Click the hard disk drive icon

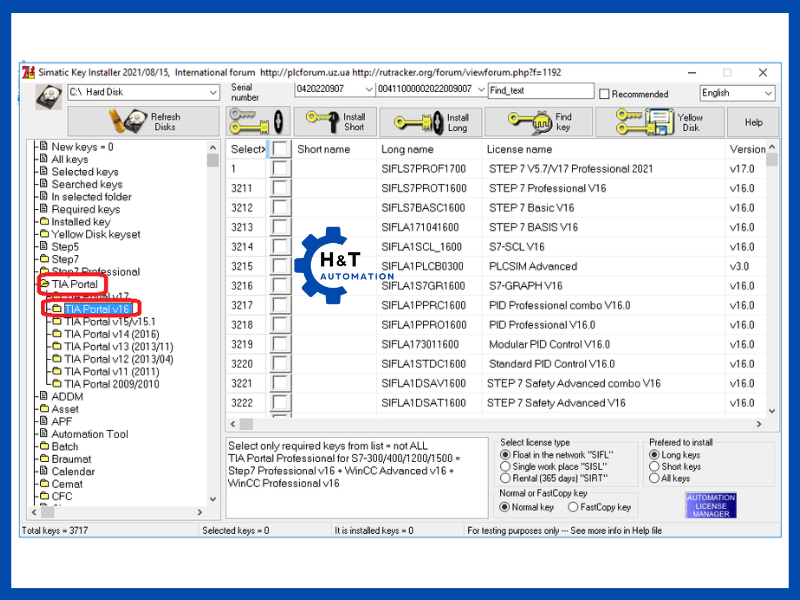[x=48, y=95]
